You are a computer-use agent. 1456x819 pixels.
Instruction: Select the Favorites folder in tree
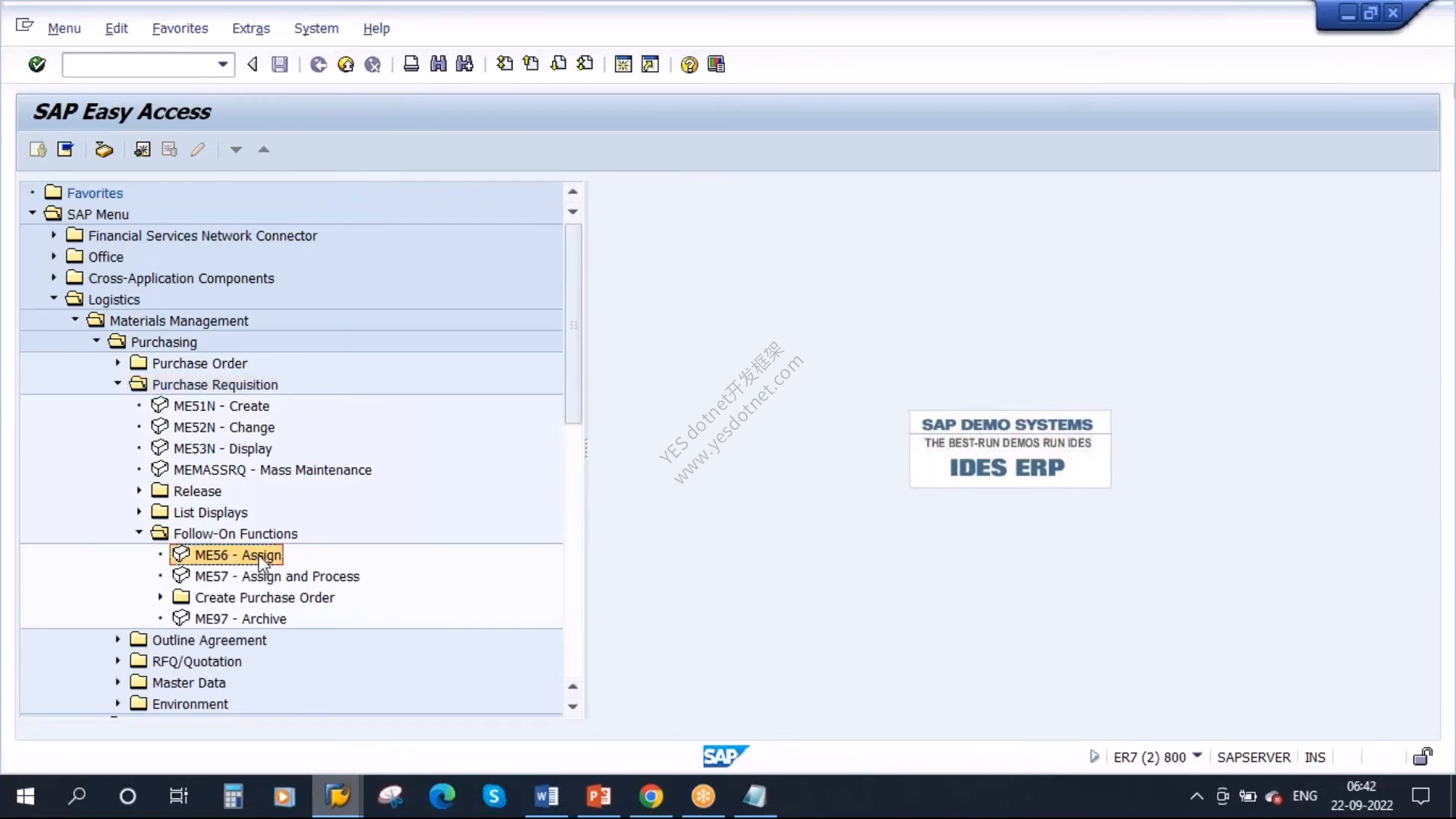click(95, 193)
